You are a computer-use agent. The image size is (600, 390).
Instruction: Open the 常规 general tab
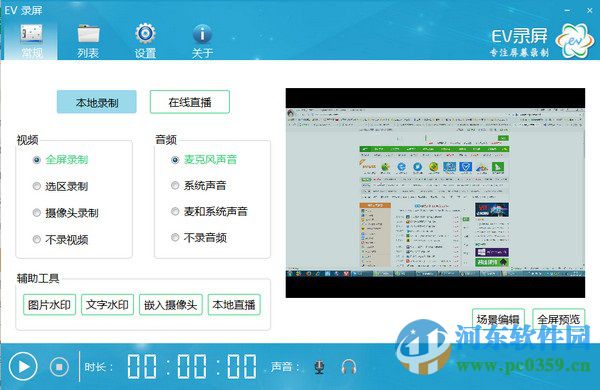[x=31, y=41]
